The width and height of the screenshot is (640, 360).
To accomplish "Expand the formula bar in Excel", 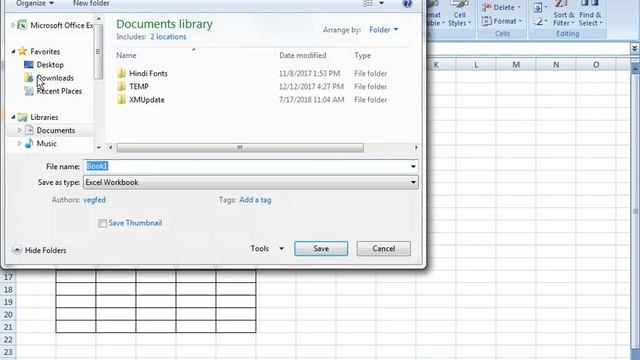I will tap(634, 49).
